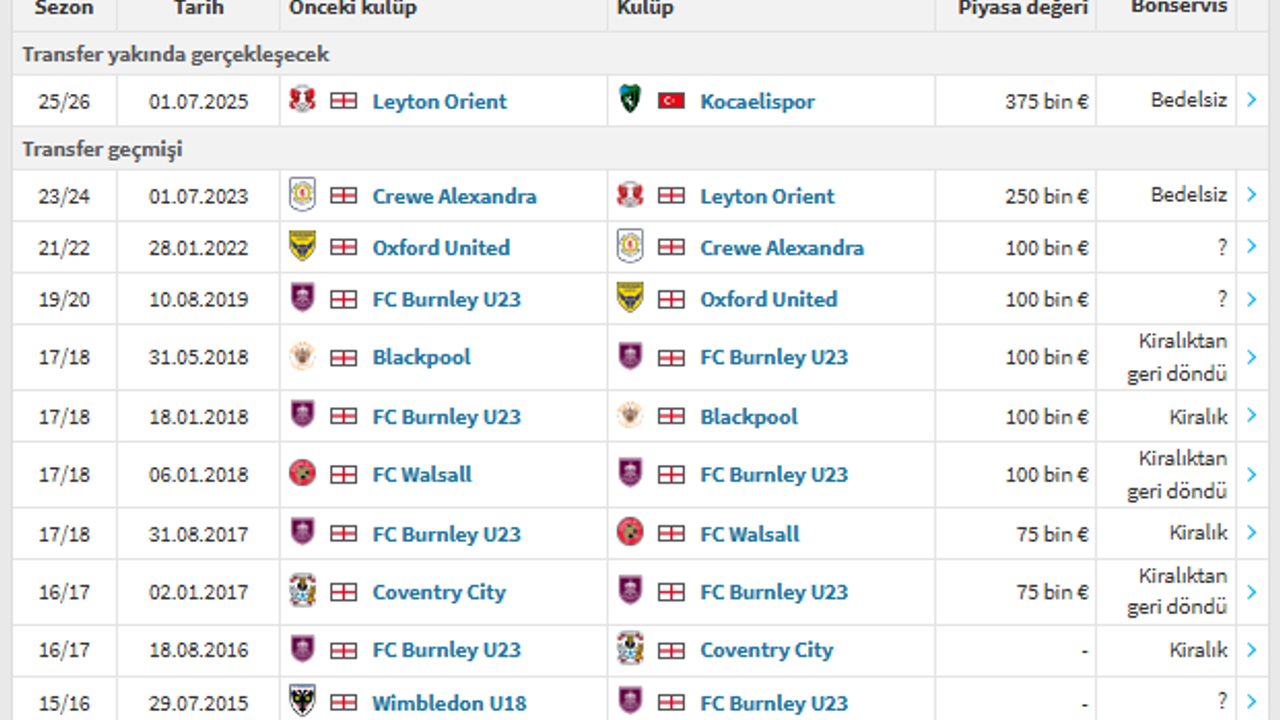Open the Kocaelispor club link
This screenshot has height=720, width=1280.
757,101
